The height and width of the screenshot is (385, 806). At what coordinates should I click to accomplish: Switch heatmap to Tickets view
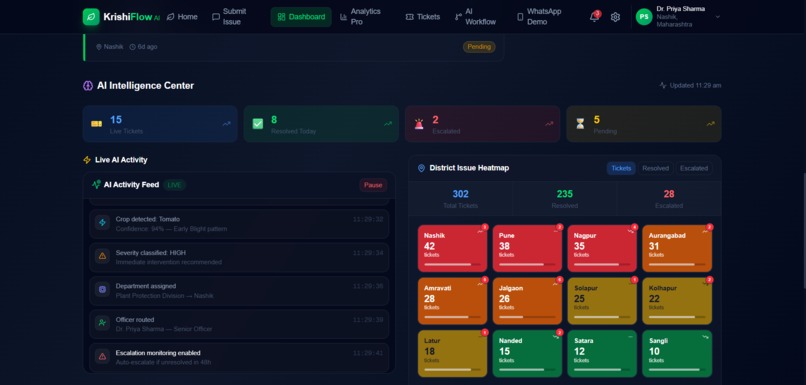621,168
